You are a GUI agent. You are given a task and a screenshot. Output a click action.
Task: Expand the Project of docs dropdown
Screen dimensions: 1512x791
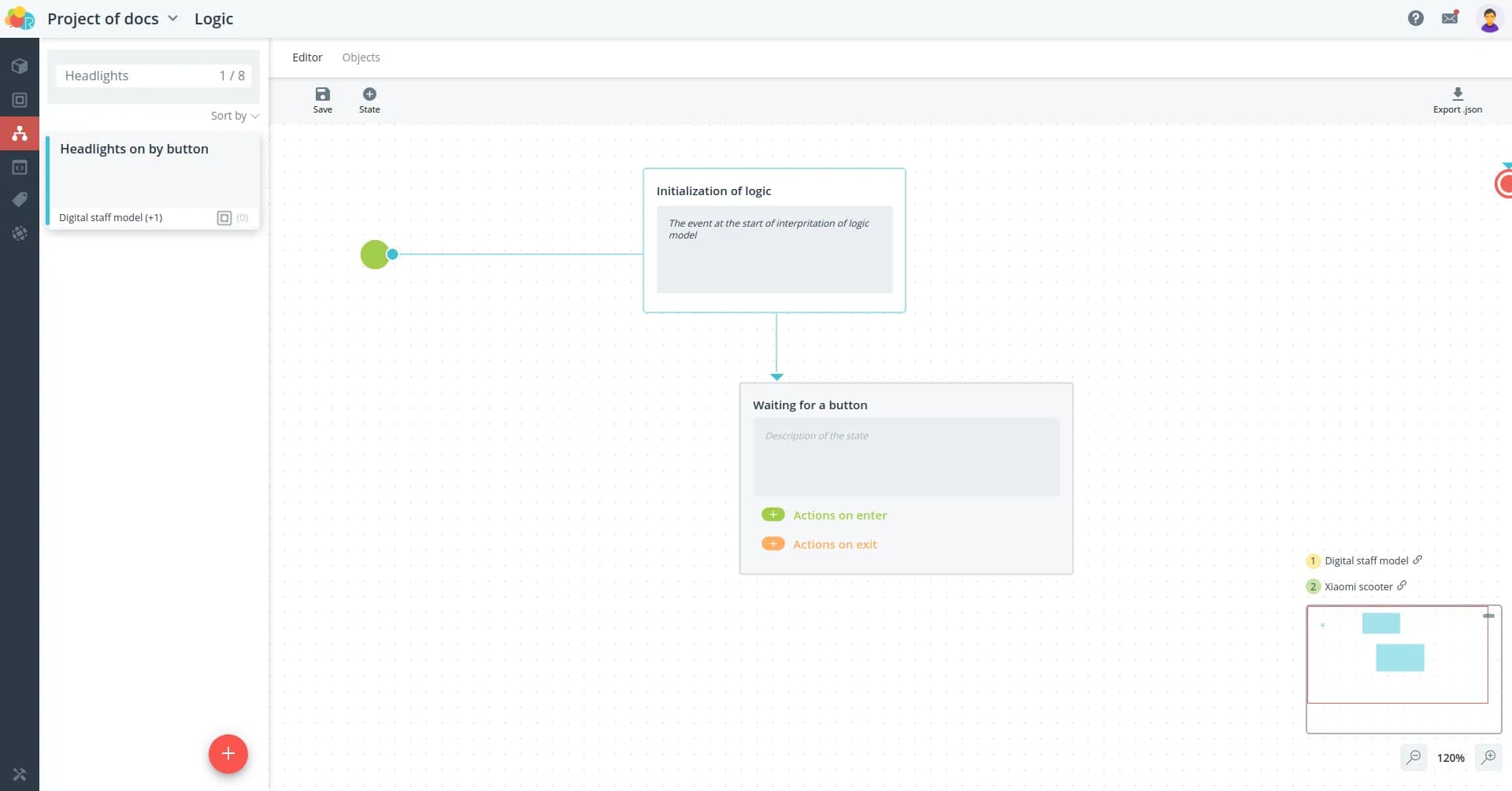point(172,18)
